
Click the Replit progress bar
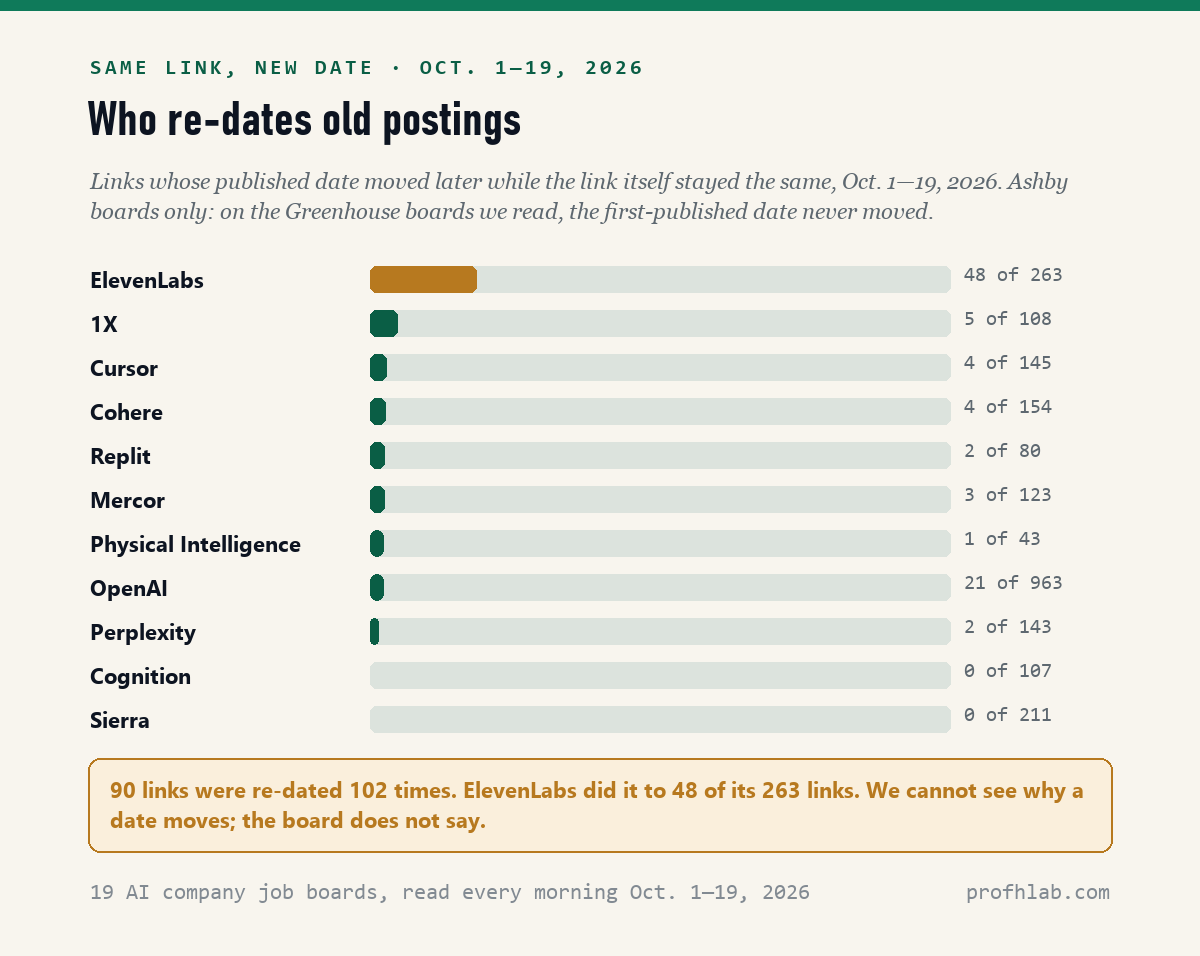tap(660, 456)
